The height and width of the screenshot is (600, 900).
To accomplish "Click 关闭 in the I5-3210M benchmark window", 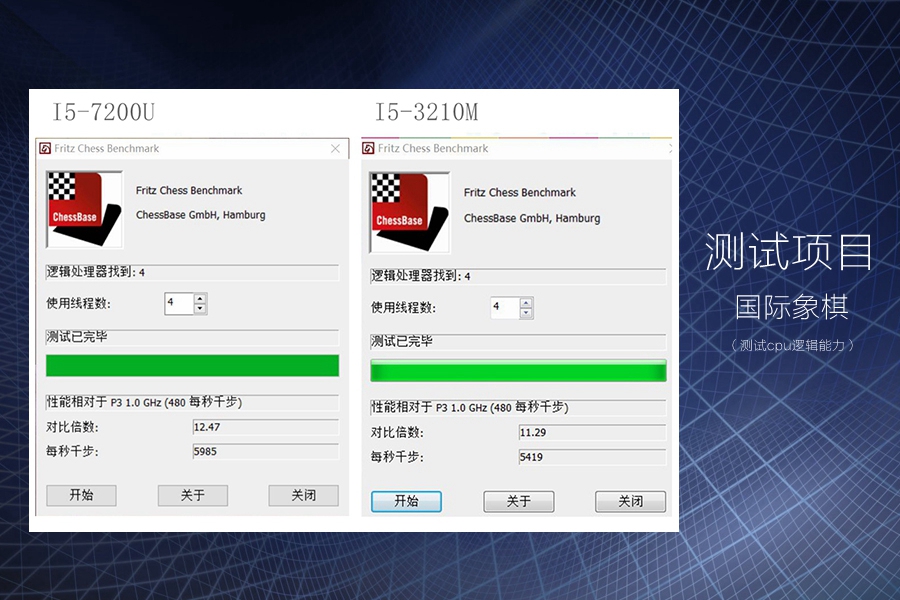I will (630, 501).
